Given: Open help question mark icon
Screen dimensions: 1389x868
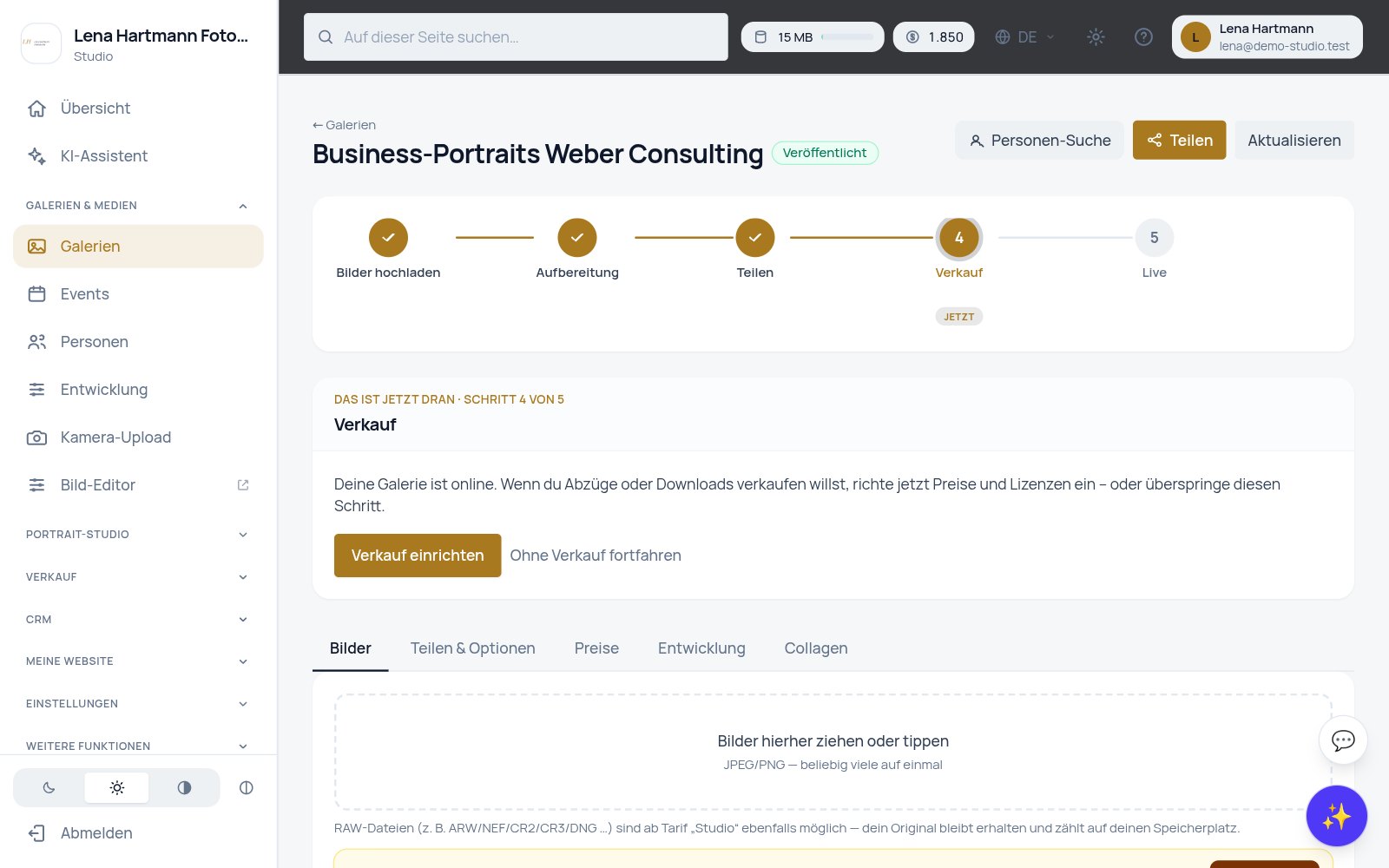Looking at the screenshot, I should tap(1143, 37).
